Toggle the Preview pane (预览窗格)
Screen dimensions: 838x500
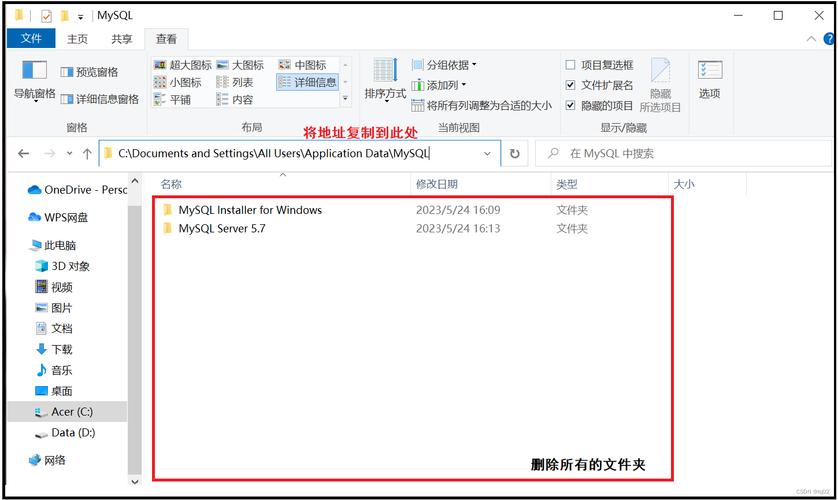click(x=89, y=72)
